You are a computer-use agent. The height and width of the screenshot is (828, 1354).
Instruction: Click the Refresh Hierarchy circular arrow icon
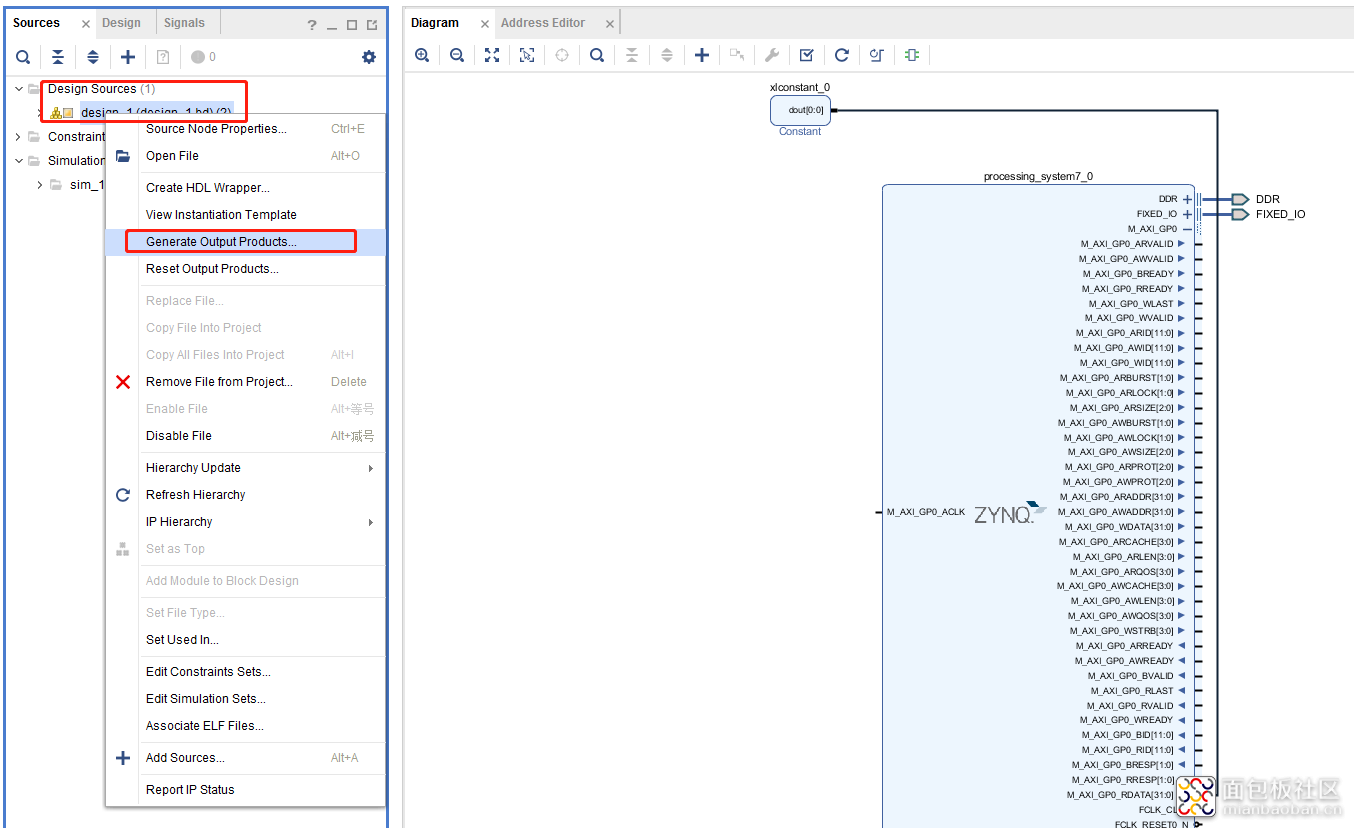[123, 495]
